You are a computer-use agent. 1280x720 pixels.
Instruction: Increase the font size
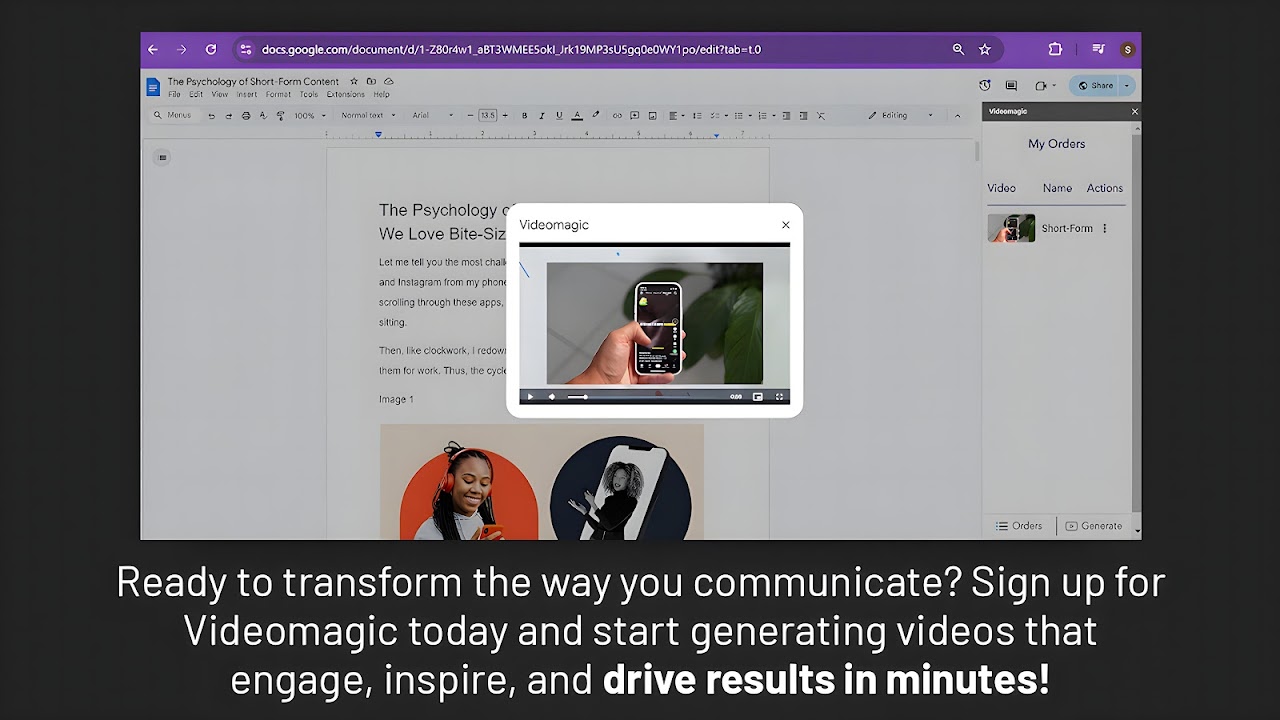(505, 116)
